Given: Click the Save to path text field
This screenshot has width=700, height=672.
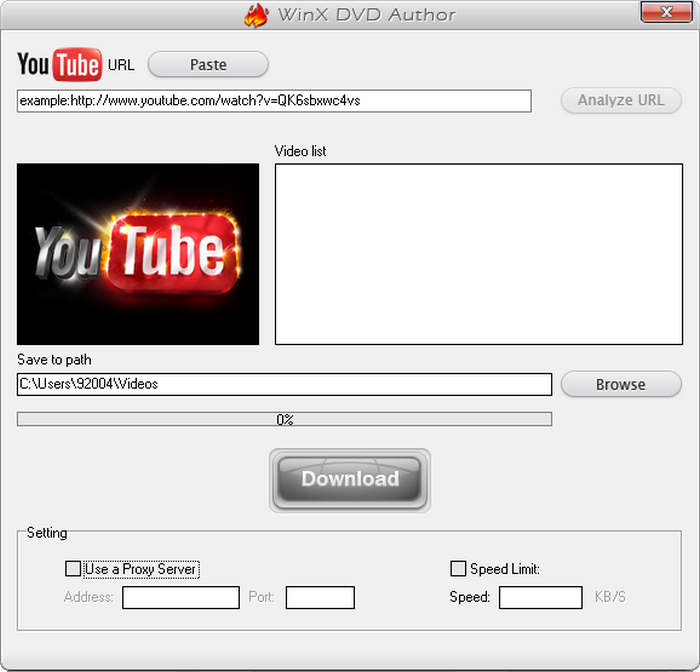Looking at the screenshot, I should tap(284, 384).
